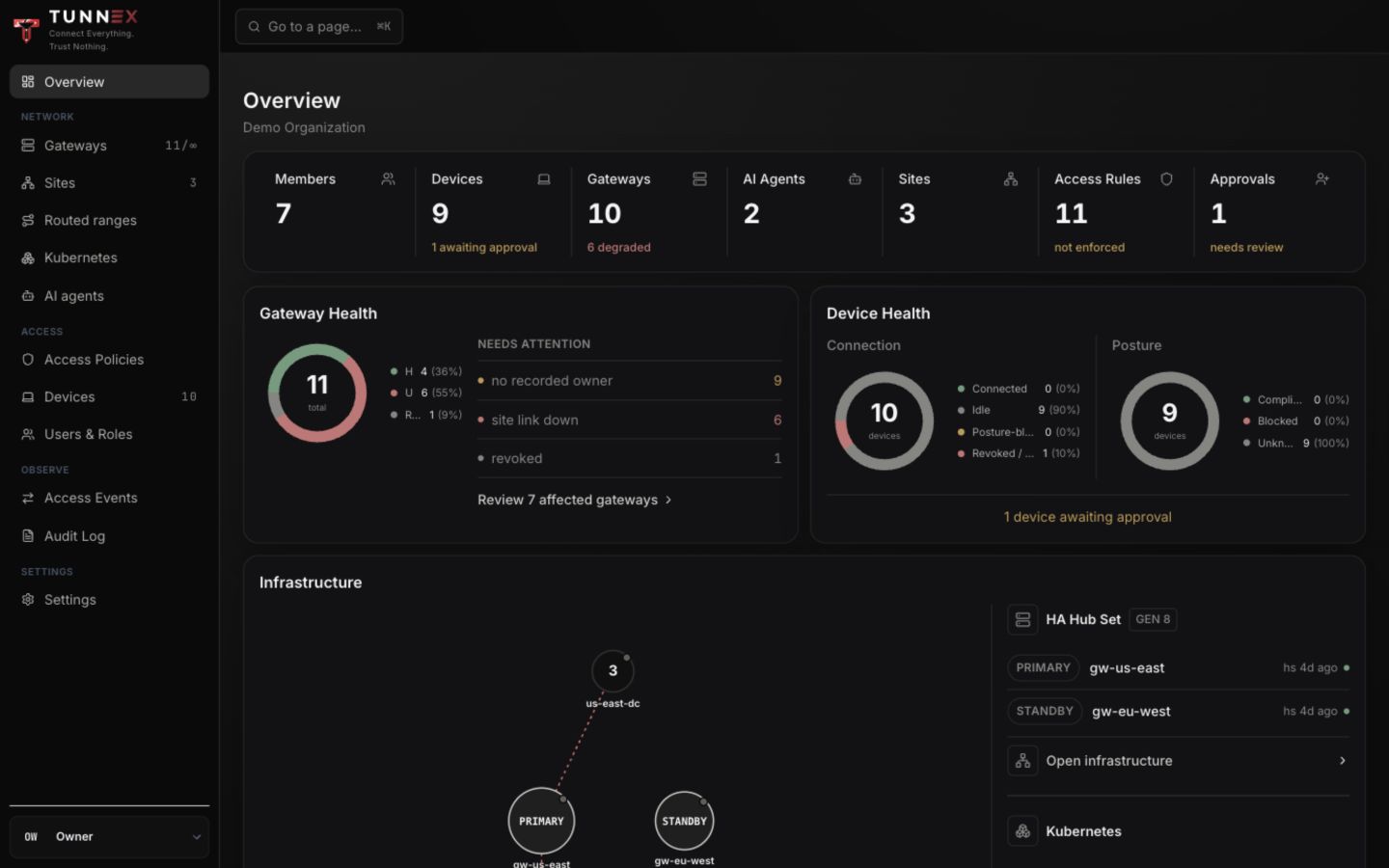This screenshot has width=1389, height=868.
Task: Click the Gateways 6 degraded card
Action: pos(648,212)
